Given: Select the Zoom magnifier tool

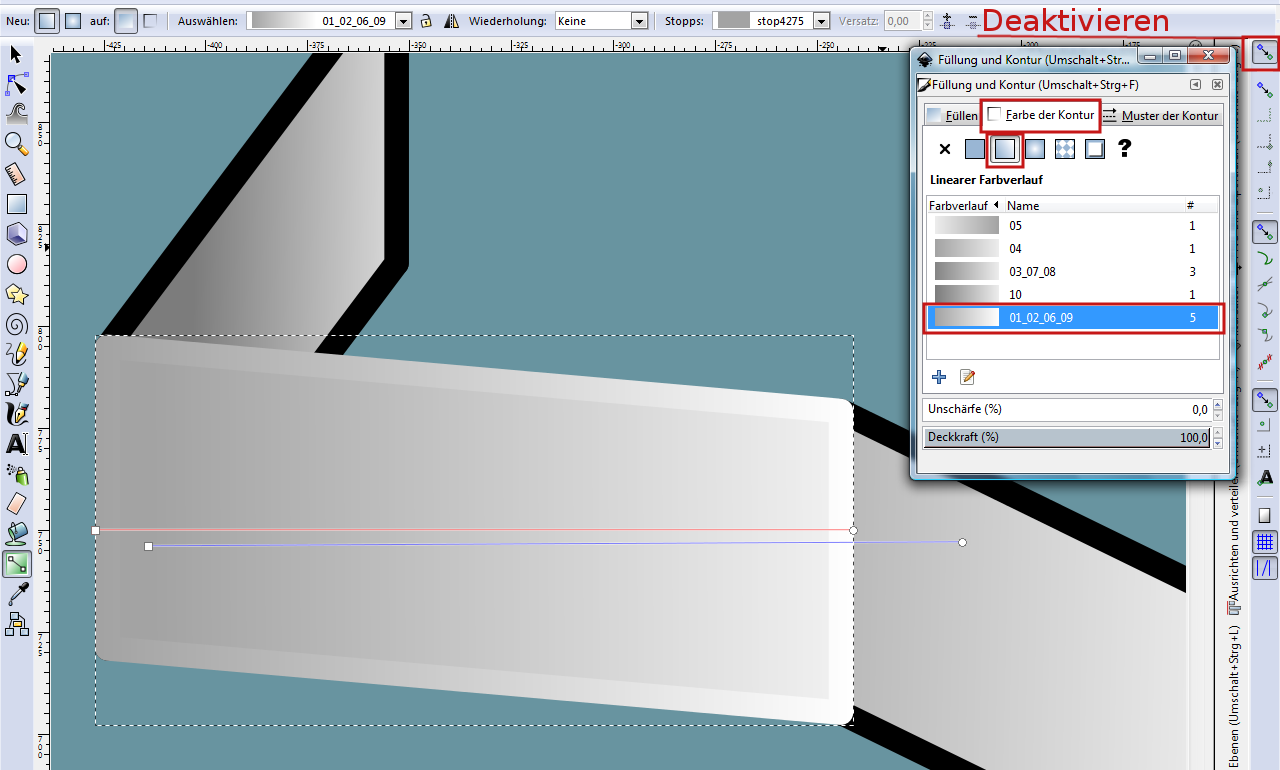Looking at the screenshot, I should click(x=16, y=144).
